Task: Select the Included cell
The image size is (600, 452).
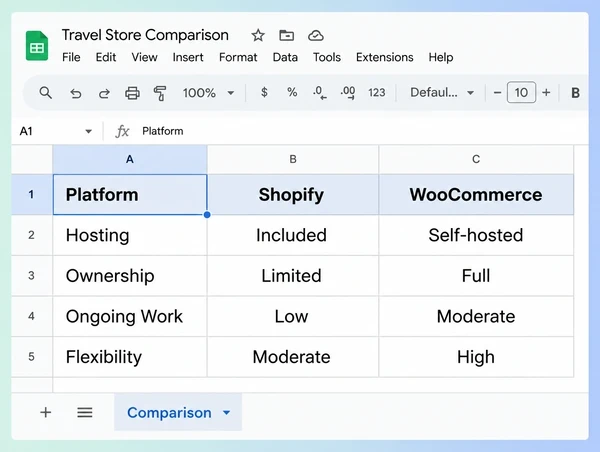Action: coord(293,235)
